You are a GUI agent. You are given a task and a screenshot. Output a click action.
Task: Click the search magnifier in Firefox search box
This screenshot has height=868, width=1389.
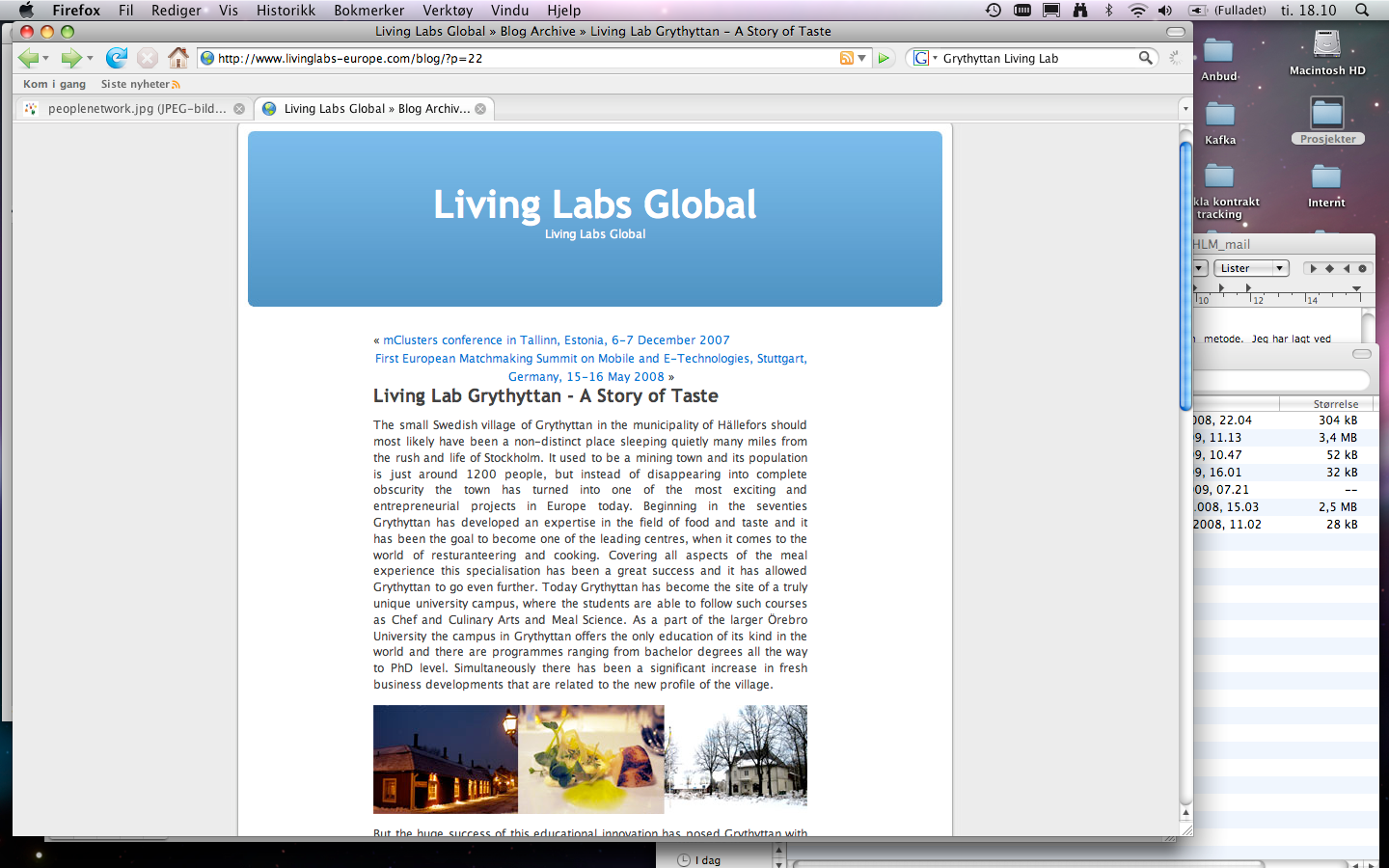(1145, 58)
